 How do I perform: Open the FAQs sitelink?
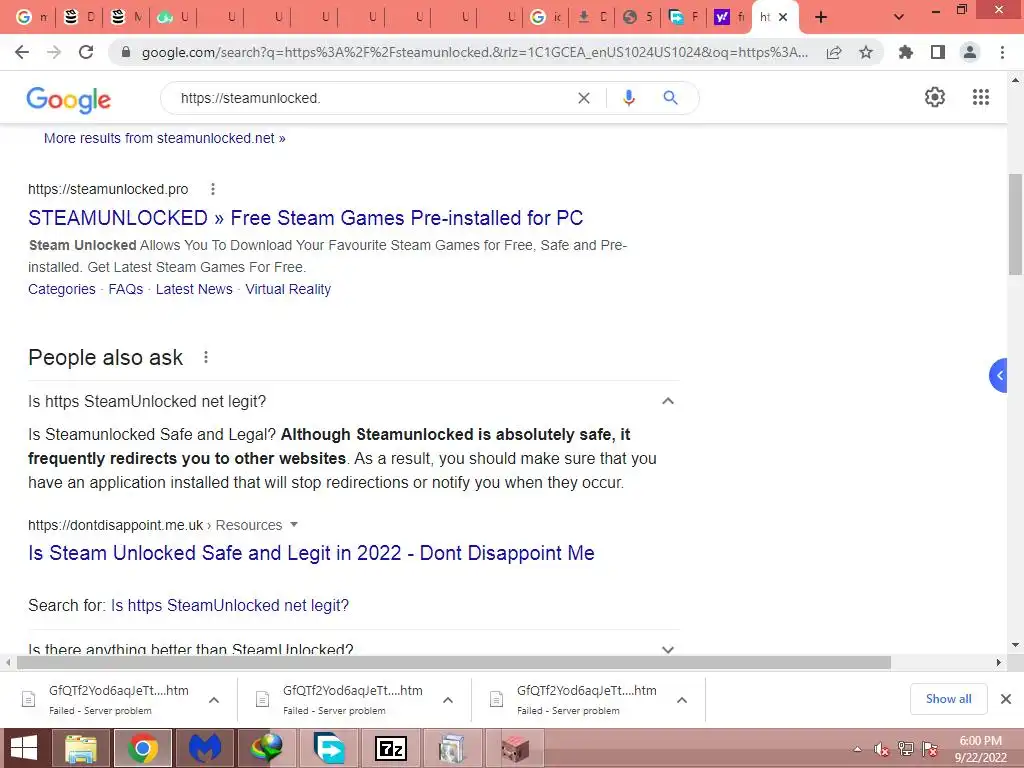tap(125, 289)
